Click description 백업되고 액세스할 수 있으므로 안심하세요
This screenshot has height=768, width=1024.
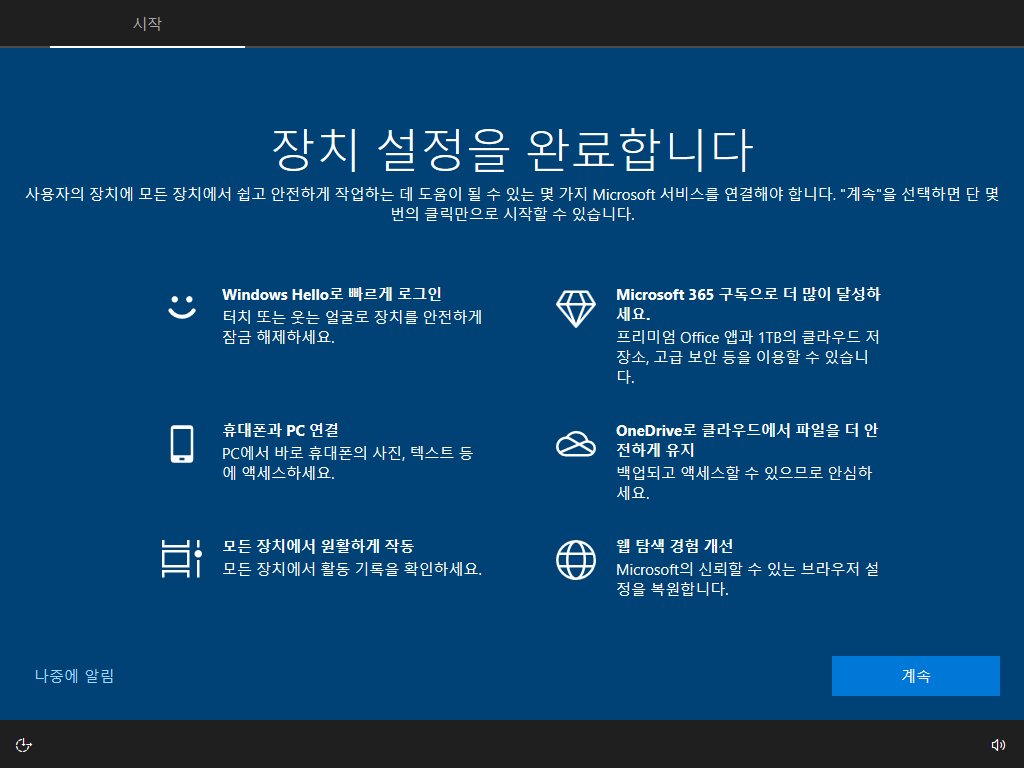(x=744, y=482)
